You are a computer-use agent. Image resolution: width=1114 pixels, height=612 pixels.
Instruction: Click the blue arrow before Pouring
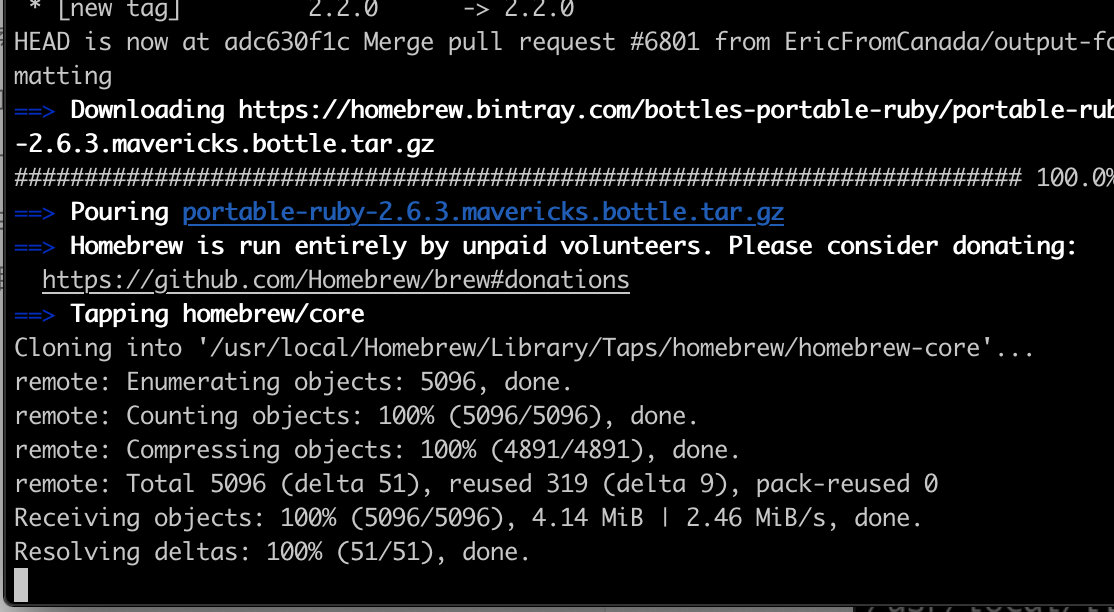coord(34,213)
